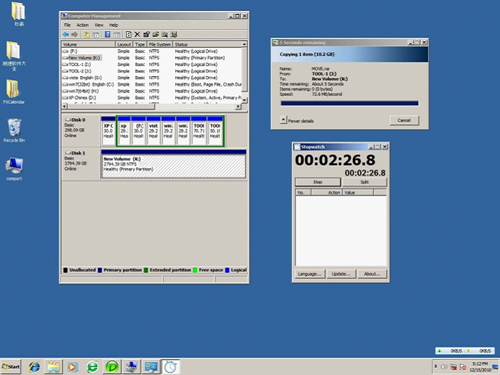Open the Help menu

point(114,25)
